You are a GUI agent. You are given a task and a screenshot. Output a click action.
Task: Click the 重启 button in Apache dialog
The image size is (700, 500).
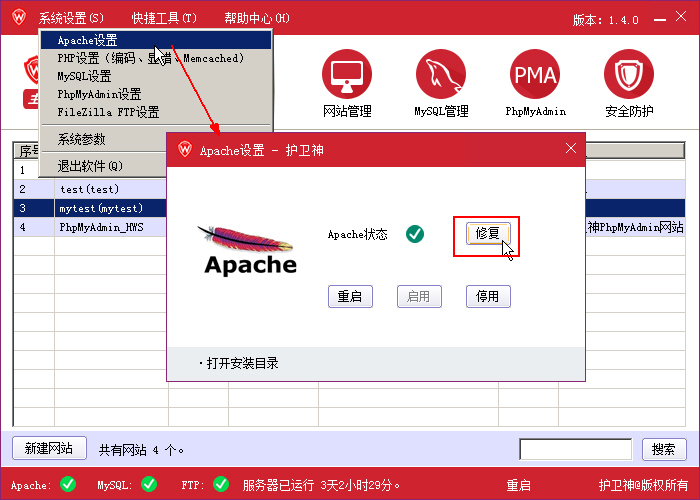pos(350,296)
